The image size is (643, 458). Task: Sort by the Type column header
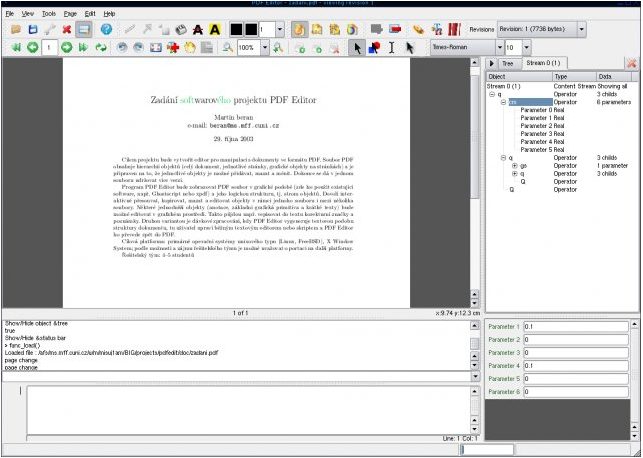[x=574, y=77]
